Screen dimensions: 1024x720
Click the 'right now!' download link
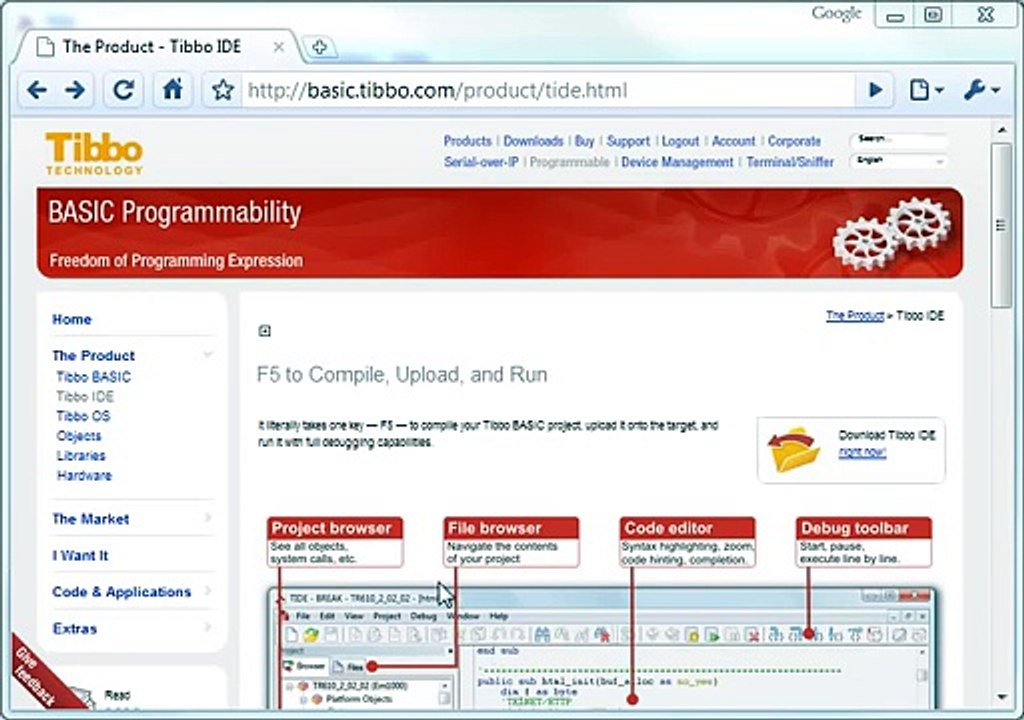coord(862,452)
